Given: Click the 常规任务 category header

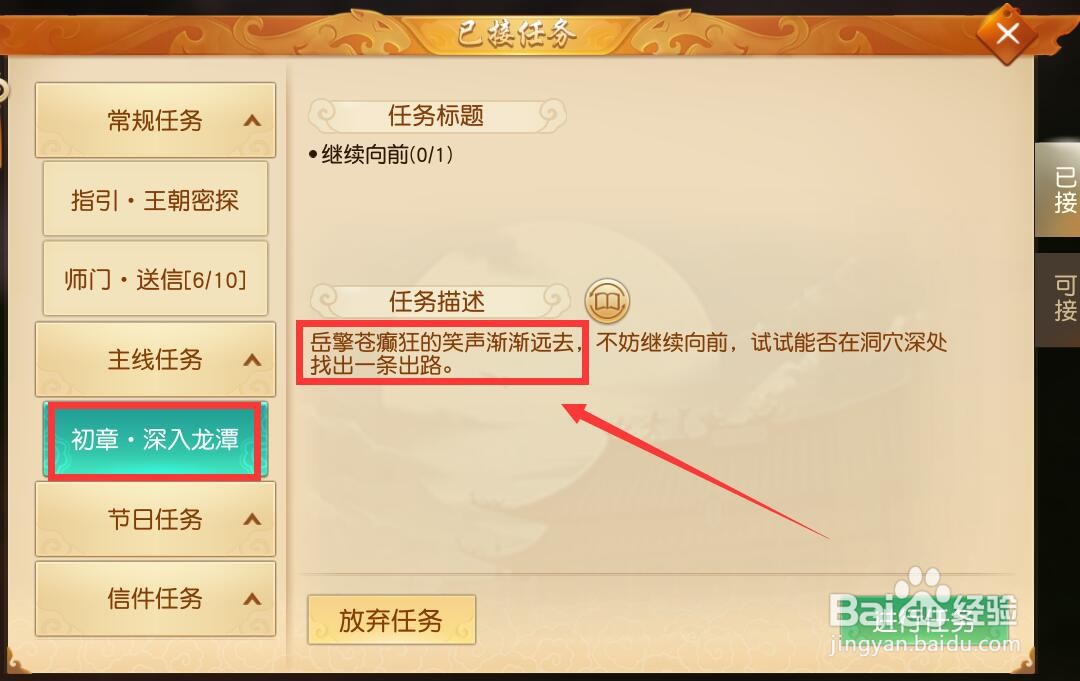Looking at the screenshot, I should click(155, 121).
